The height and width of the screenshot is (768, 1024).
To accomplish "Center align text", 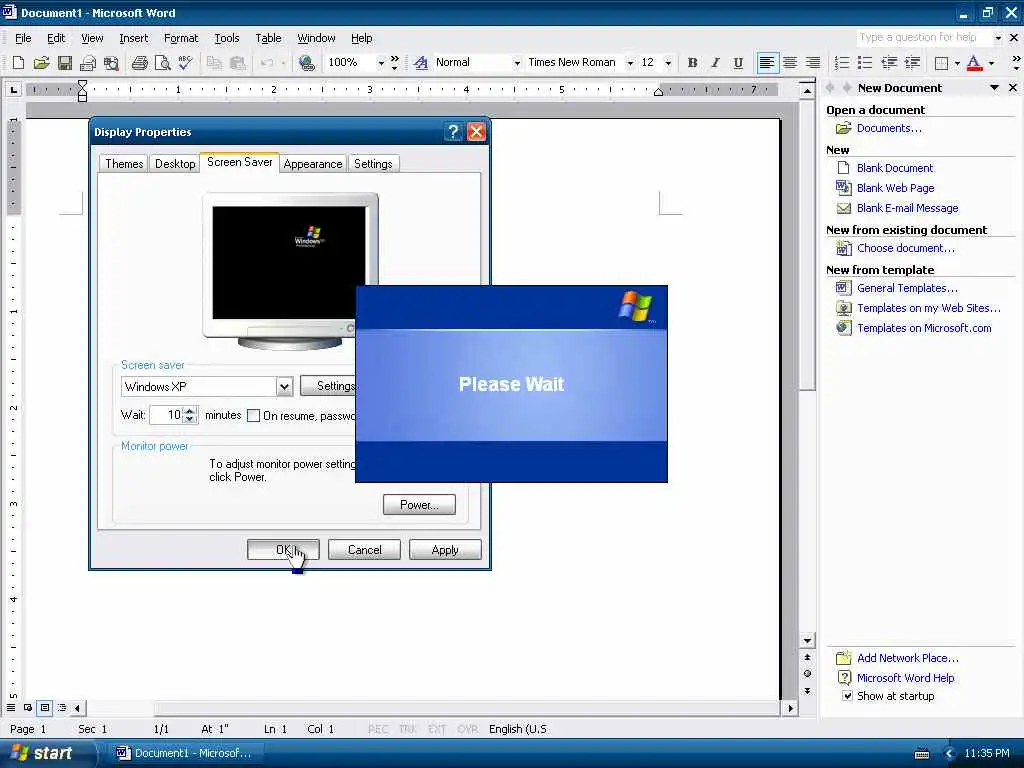I will click(x=790, y=63).
